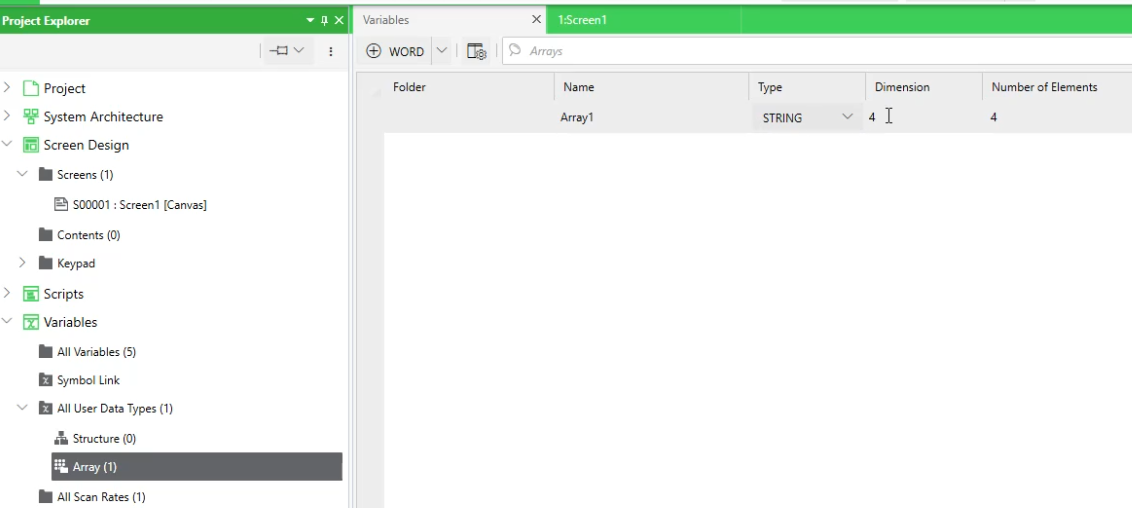Select Symbol Link in the tree

88,380
